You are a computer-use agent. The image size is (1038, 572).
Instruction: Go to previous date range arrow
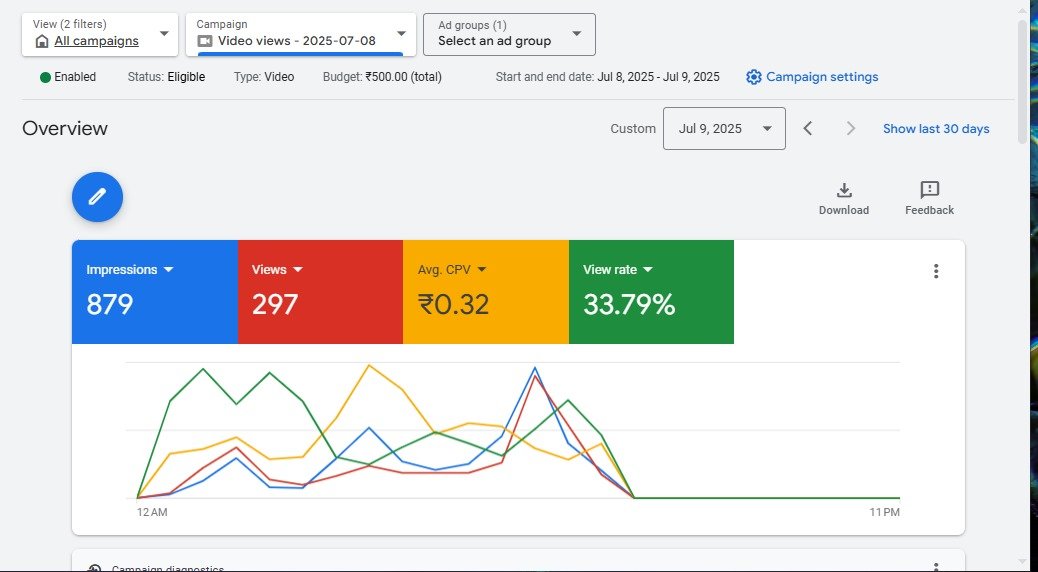[x=808, y=128]
